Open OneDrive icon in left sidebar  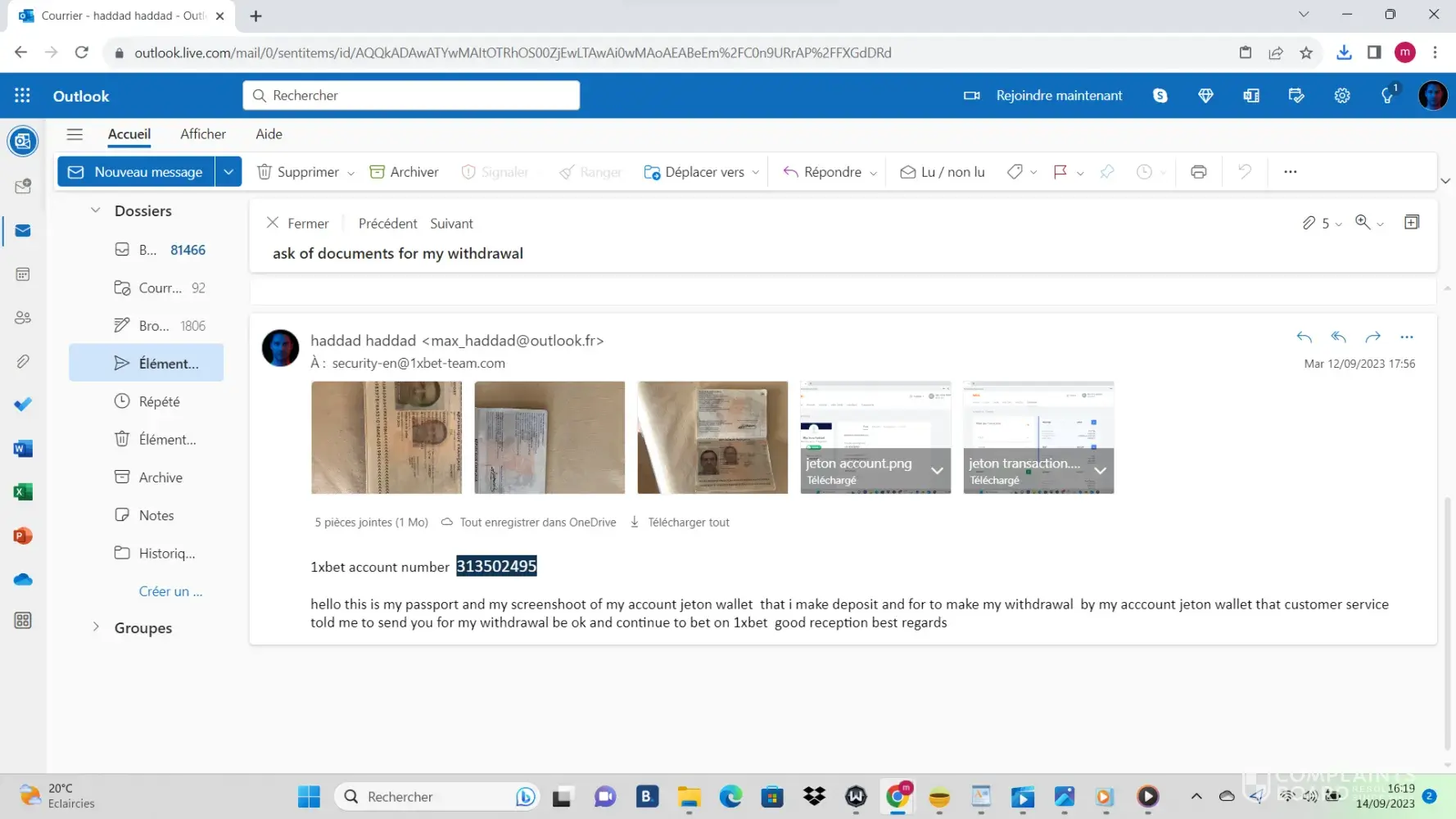(23, 580)
